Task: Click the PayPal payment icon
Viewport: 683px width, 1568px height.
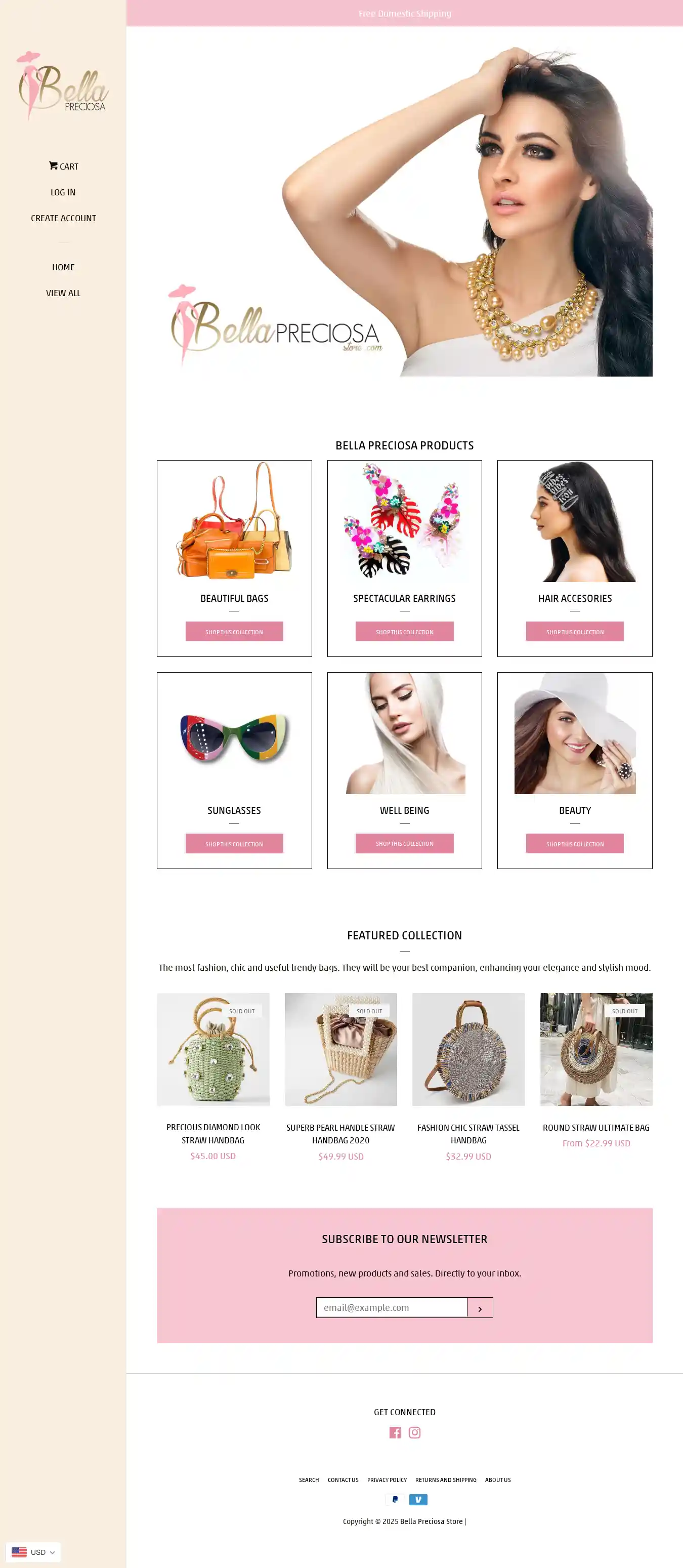Action: click(x=395, y=1499)
